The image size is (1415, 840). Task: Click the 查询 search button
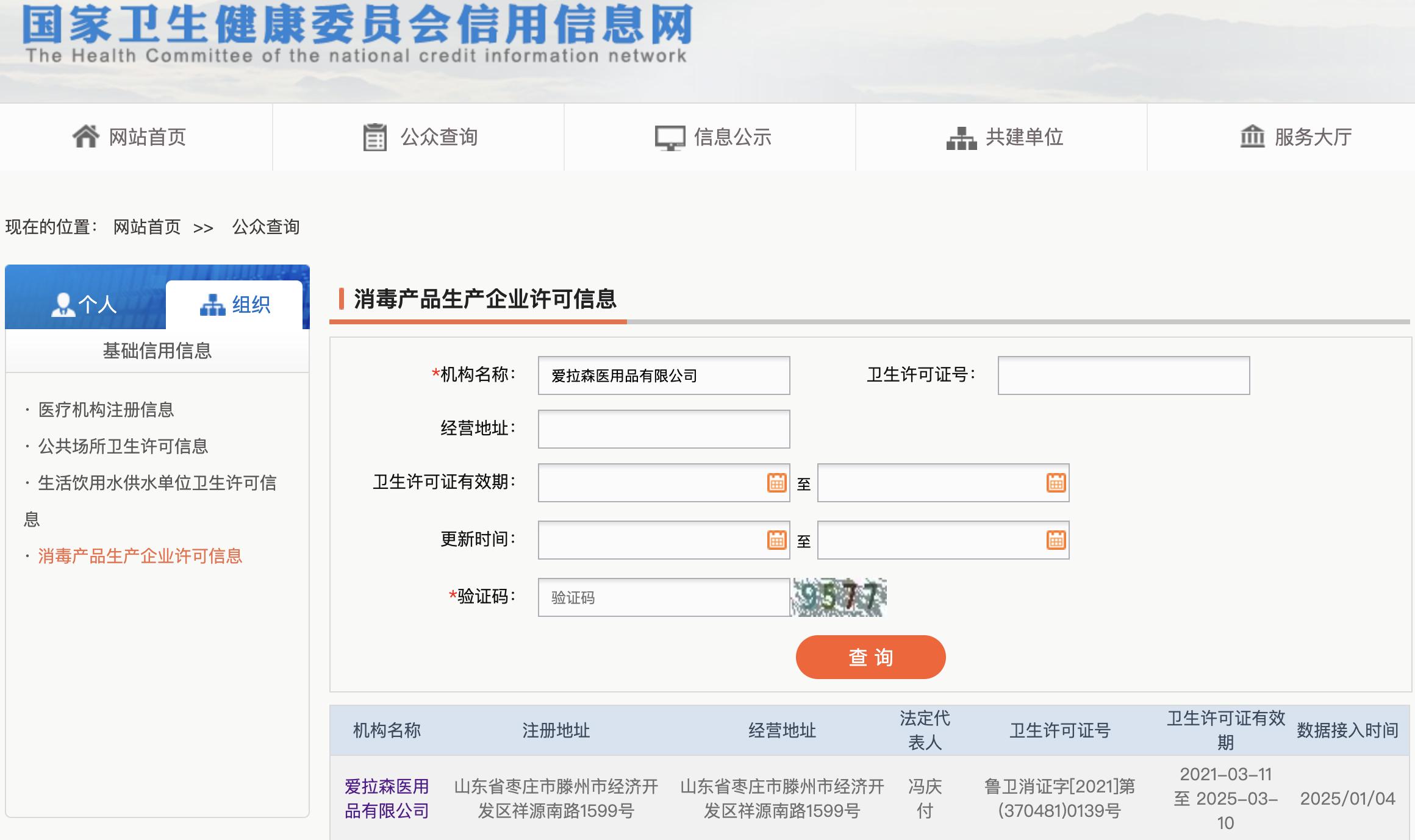pyautogui.click(x=870, y=657)
